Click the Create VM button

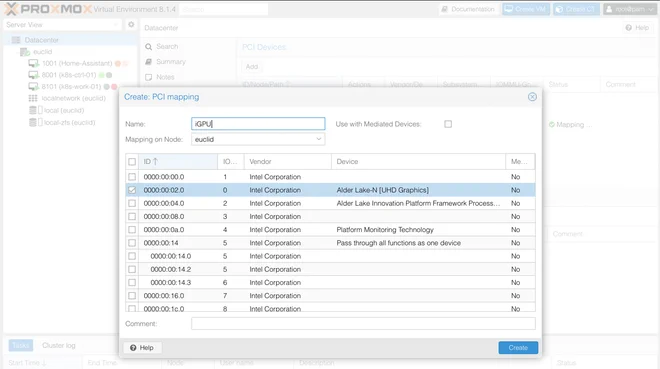pyautogui.click(x=526, y=9)
